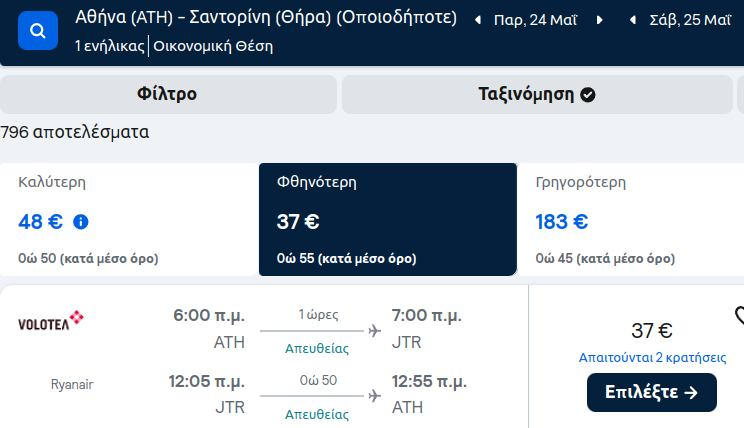Click the 1 ενήλικας passenger selector

(x=110, y=46)
